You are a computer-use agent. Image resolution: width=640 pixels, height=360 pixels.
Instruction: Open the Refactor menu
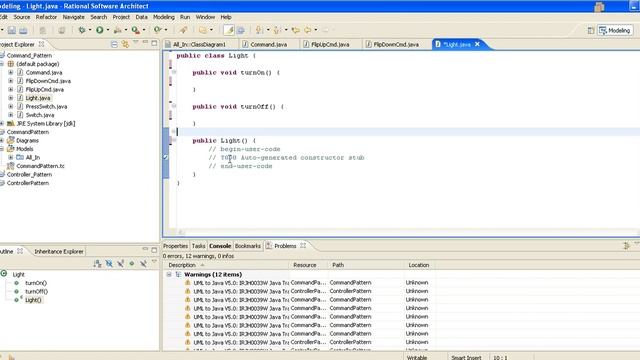(46, 17)
